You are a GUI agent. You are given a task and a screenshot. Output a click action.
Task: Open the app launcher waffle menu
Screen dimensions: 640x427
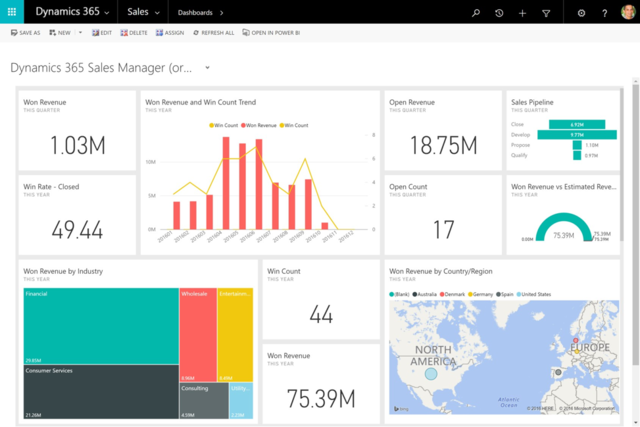[x=14, y=12]
